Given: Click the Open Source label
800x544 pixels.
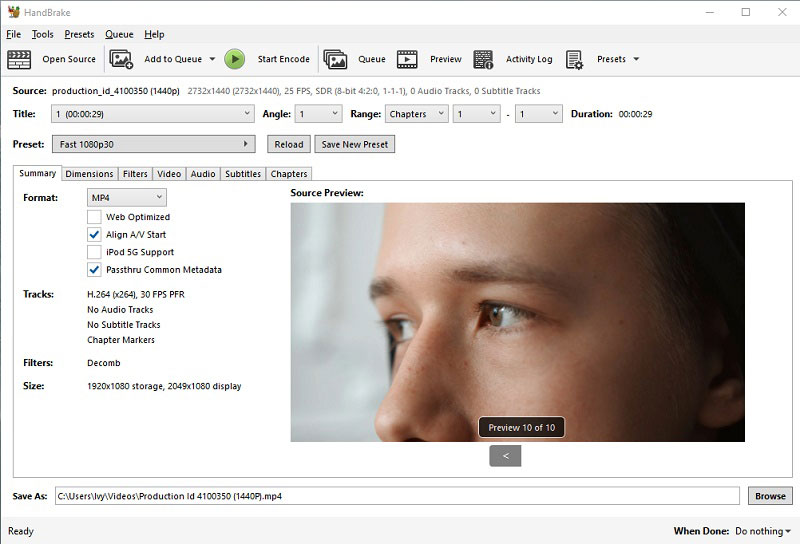Looking at the screenshot, I should tap(69, 59).
